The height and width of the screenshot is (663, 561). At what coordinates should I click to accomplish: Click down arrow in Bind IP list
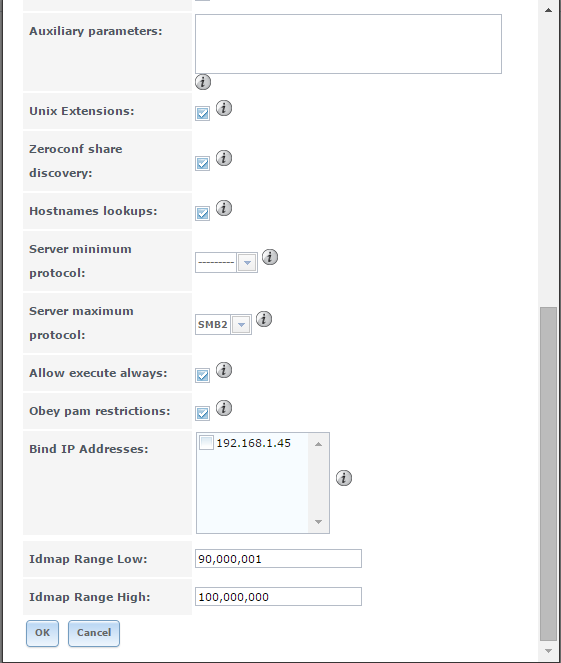(x=319, y=522)
